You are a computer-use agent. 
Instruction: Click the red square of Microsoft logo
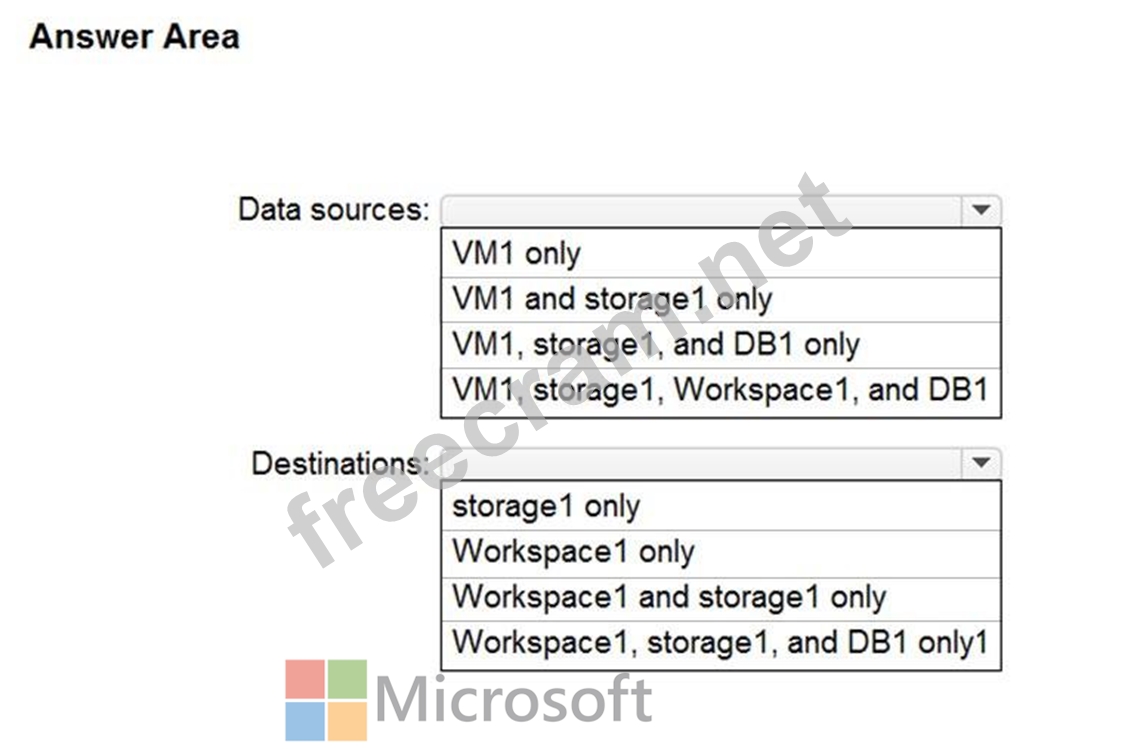(305, 679)
